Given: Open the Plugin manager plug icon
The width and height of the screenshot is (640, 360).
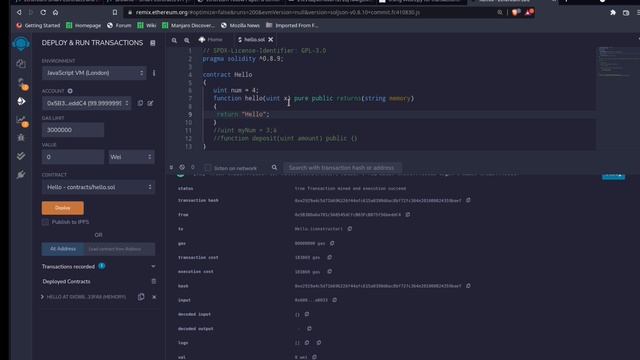Looking at the screenshot, I should [21, 175].
